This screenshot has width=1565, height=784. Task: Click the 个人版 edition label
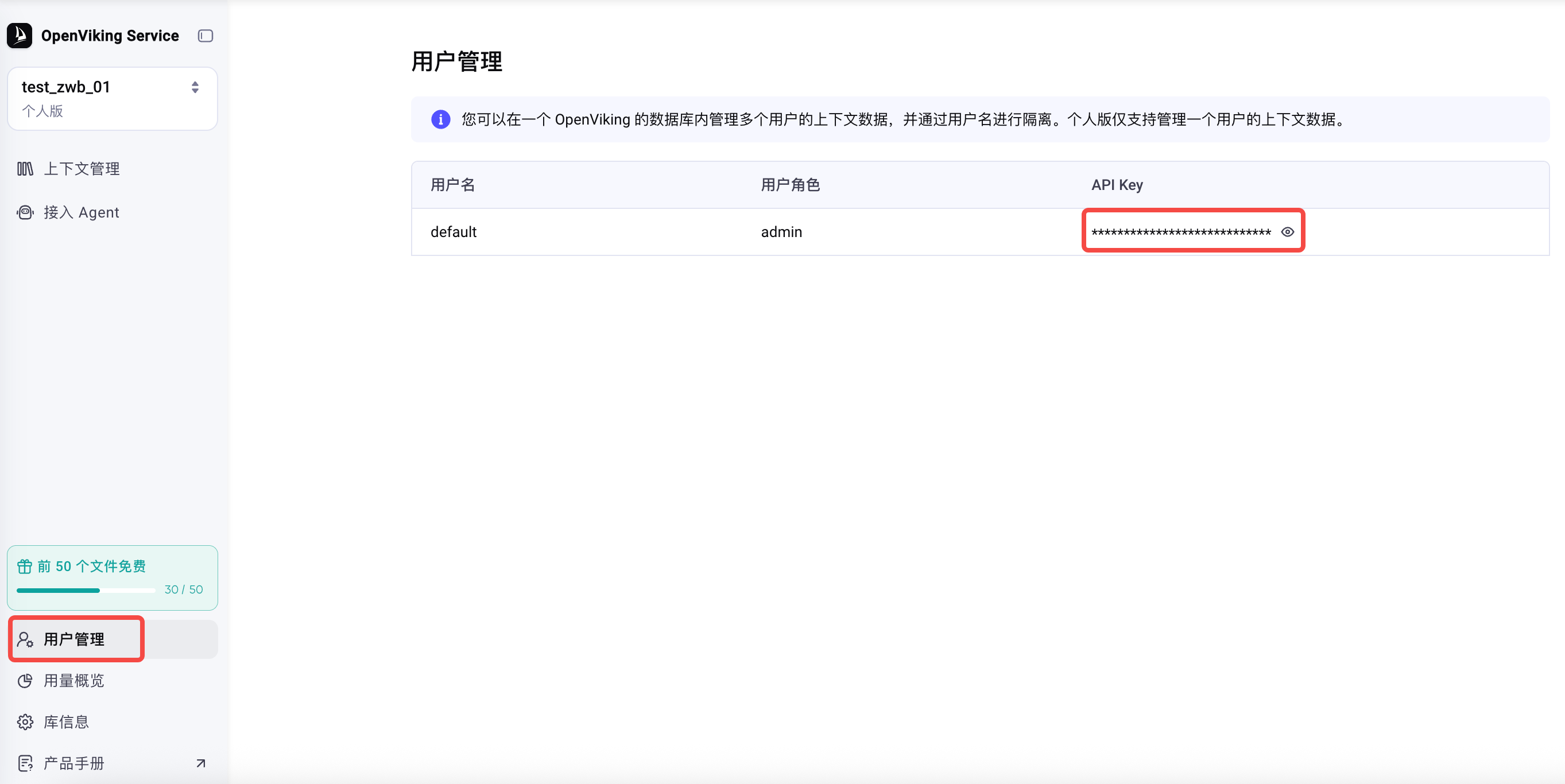pos(42,111)
